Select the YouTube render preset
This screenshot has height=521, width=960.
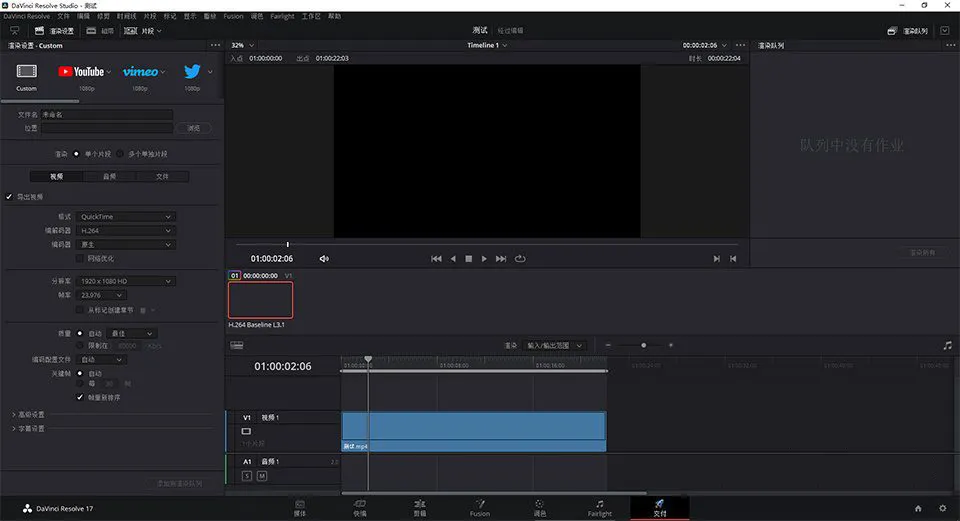coord(81,71)
